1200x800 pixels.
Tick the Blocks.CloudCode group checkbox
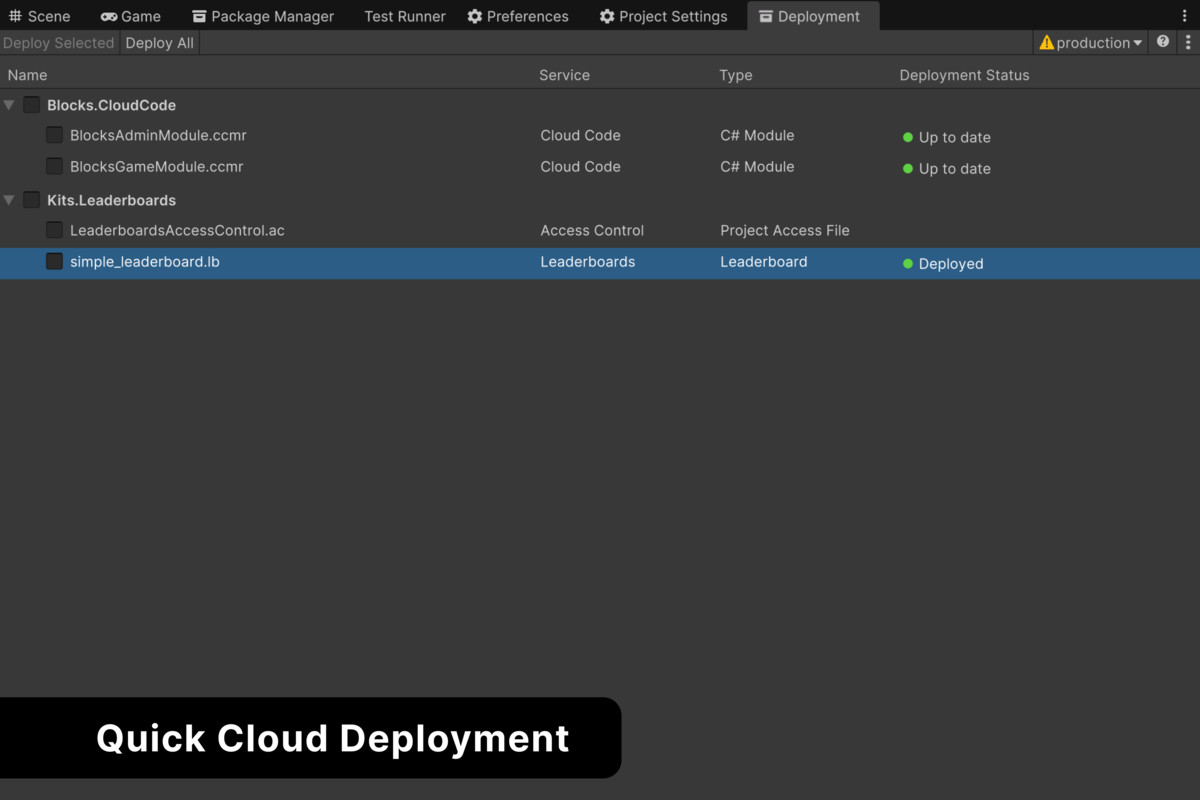coord(32,105)
